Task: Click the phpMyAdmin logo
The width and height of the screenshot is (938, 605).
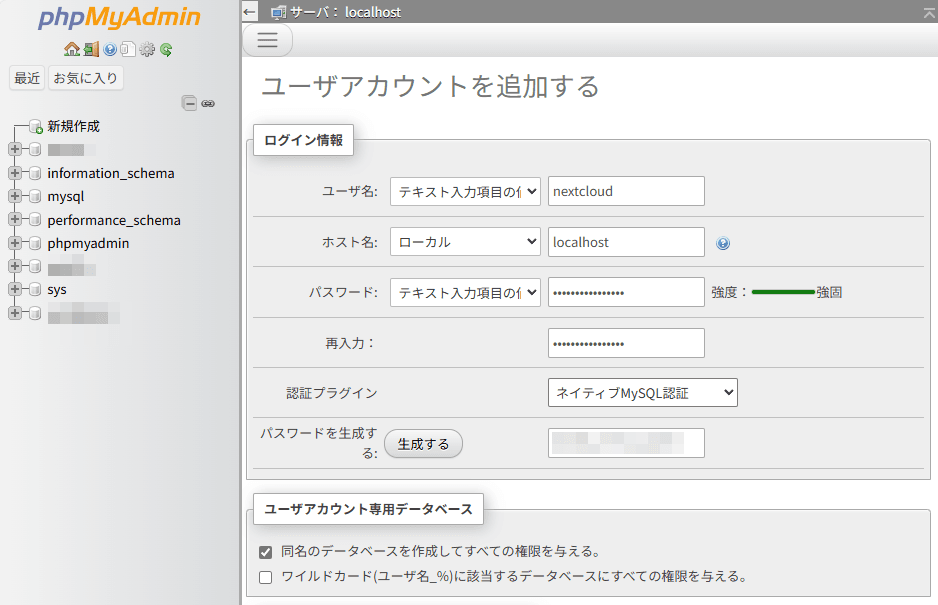Action: point(119,17)
